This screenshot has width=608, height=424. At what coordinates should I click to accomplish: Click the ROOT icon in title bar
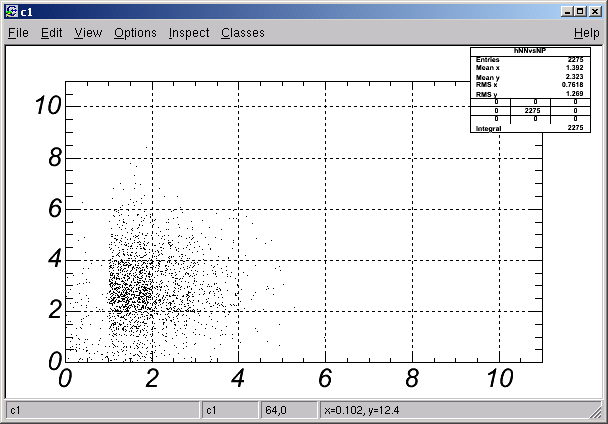(x=12, y=12)
